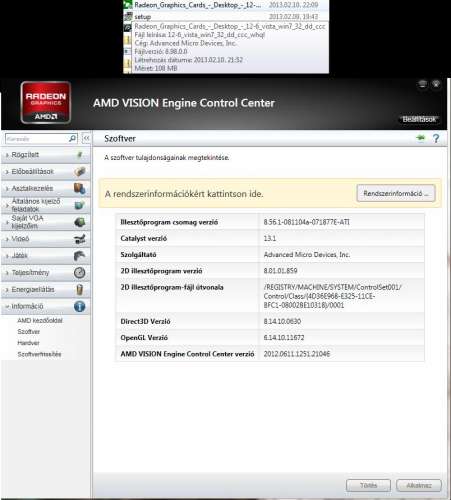Open the Beállítások menu
This screenshot has height=500, width=451.
[x=419, y=119]
